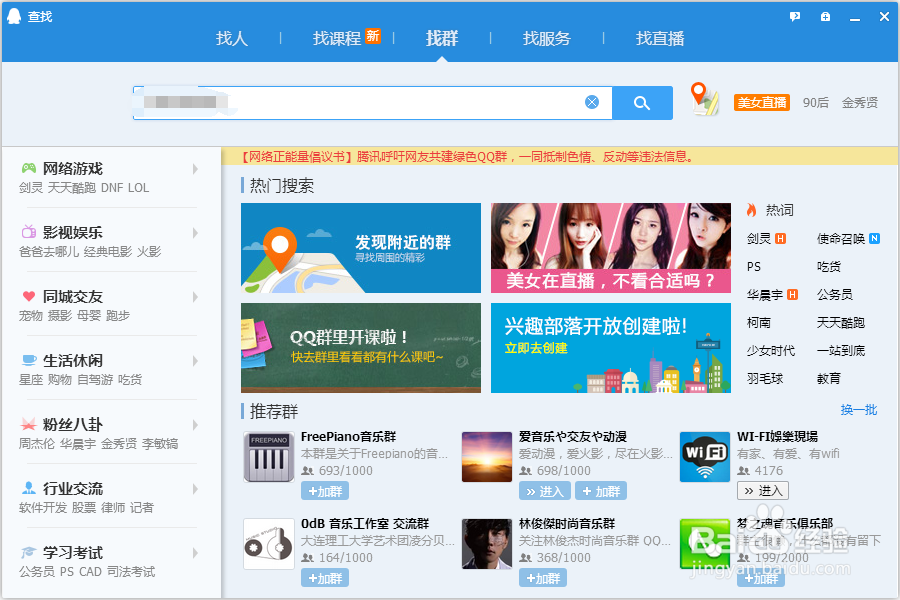900x600 pixels.
Task: Expand the 生活休闲 category arrow
Action: pos(195,361)
